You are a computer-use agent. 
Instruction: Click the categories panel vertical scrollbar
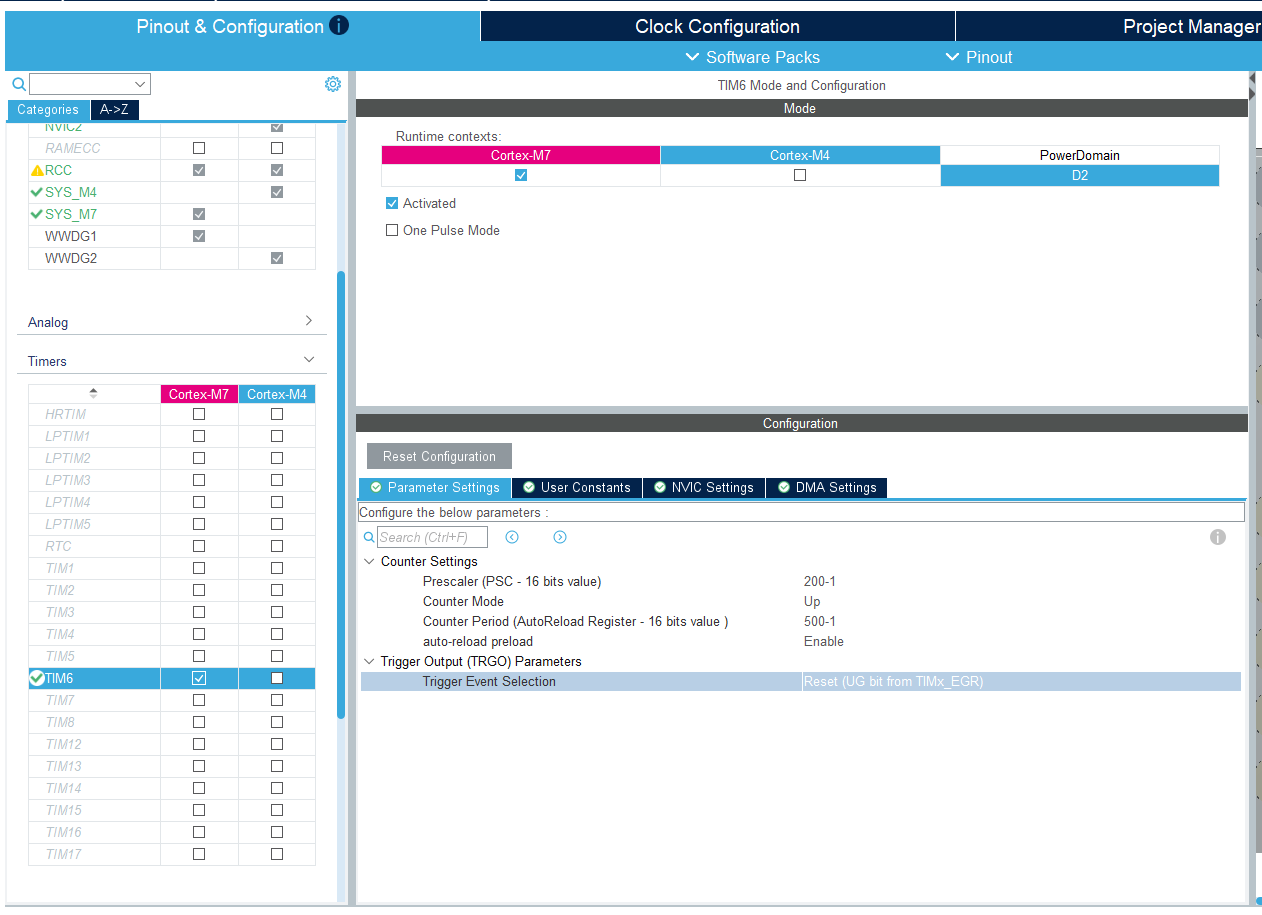tap(341, 495)
